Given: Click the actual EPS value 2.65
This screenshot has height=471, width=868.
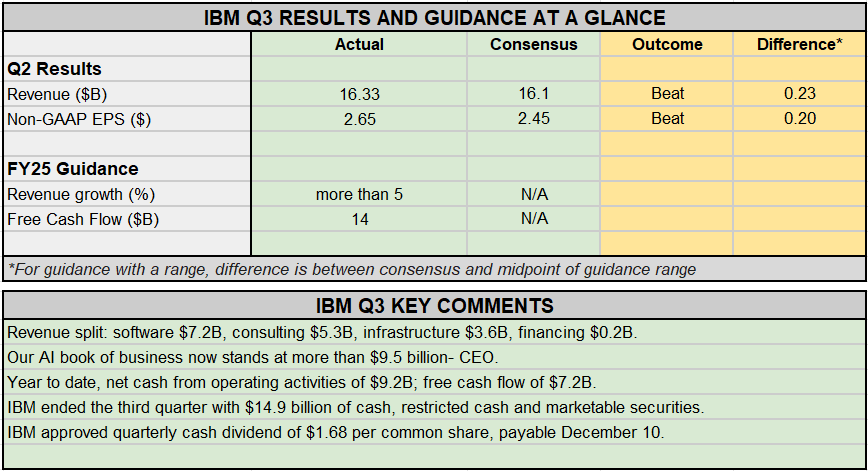Looking at the screenshot, I should coord(359,119).
